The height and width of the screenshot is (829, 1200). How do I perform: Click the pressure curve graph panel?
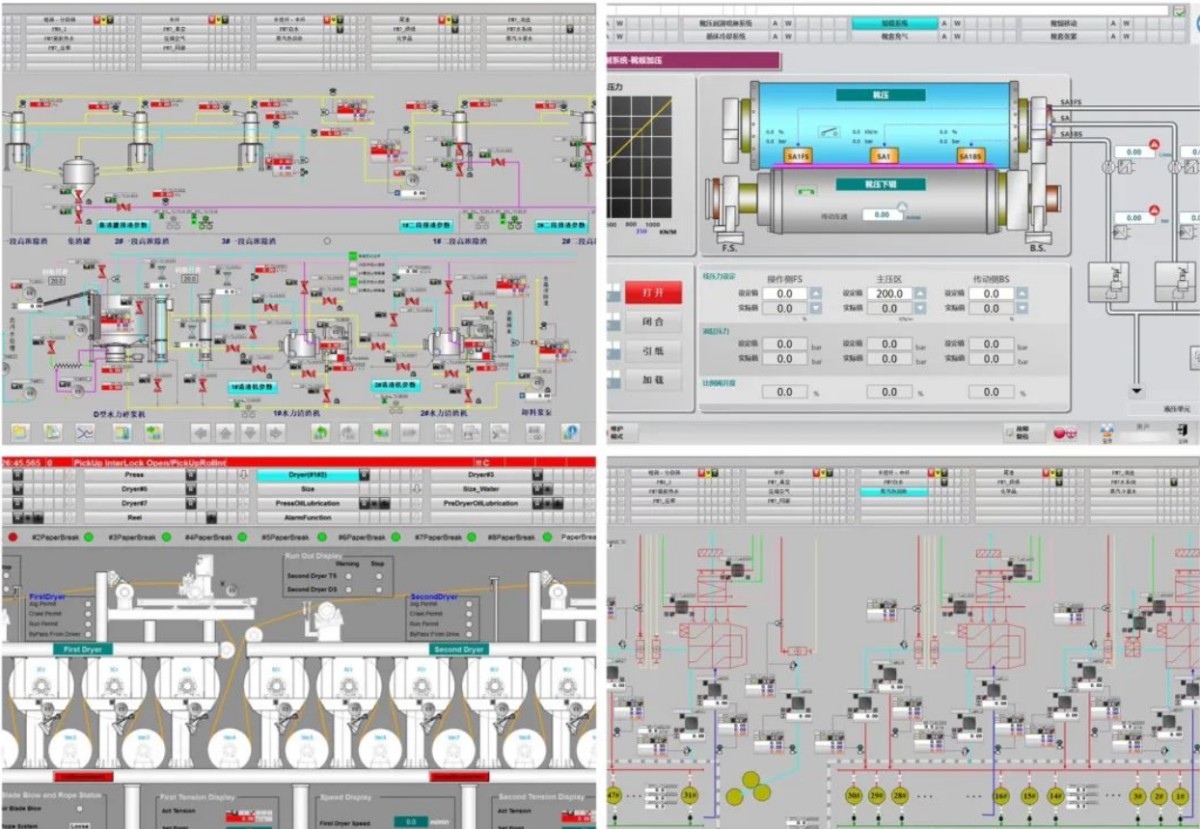640,157
